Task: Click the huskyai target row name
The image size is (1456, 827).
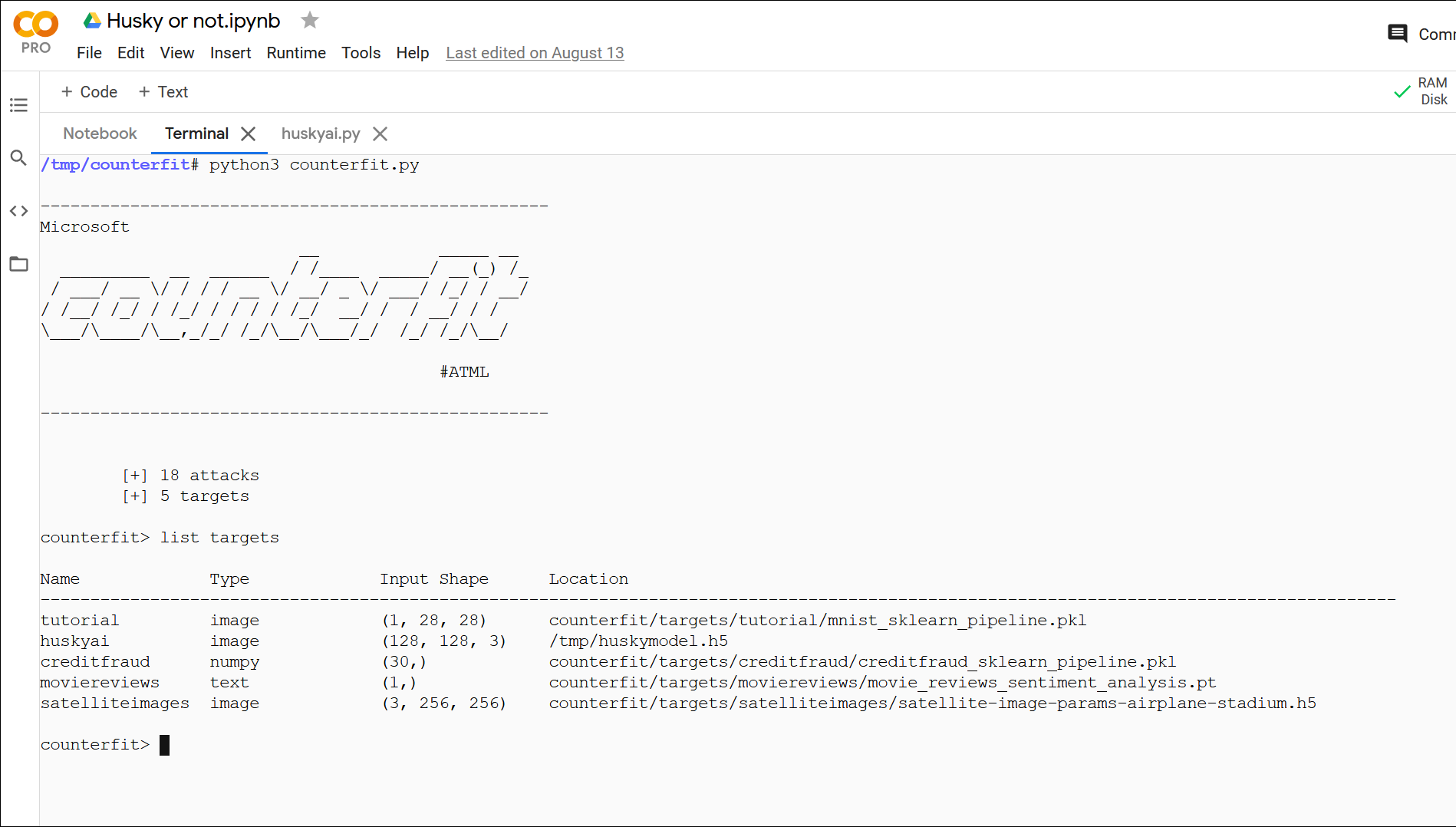Action: tap(74, 641)
